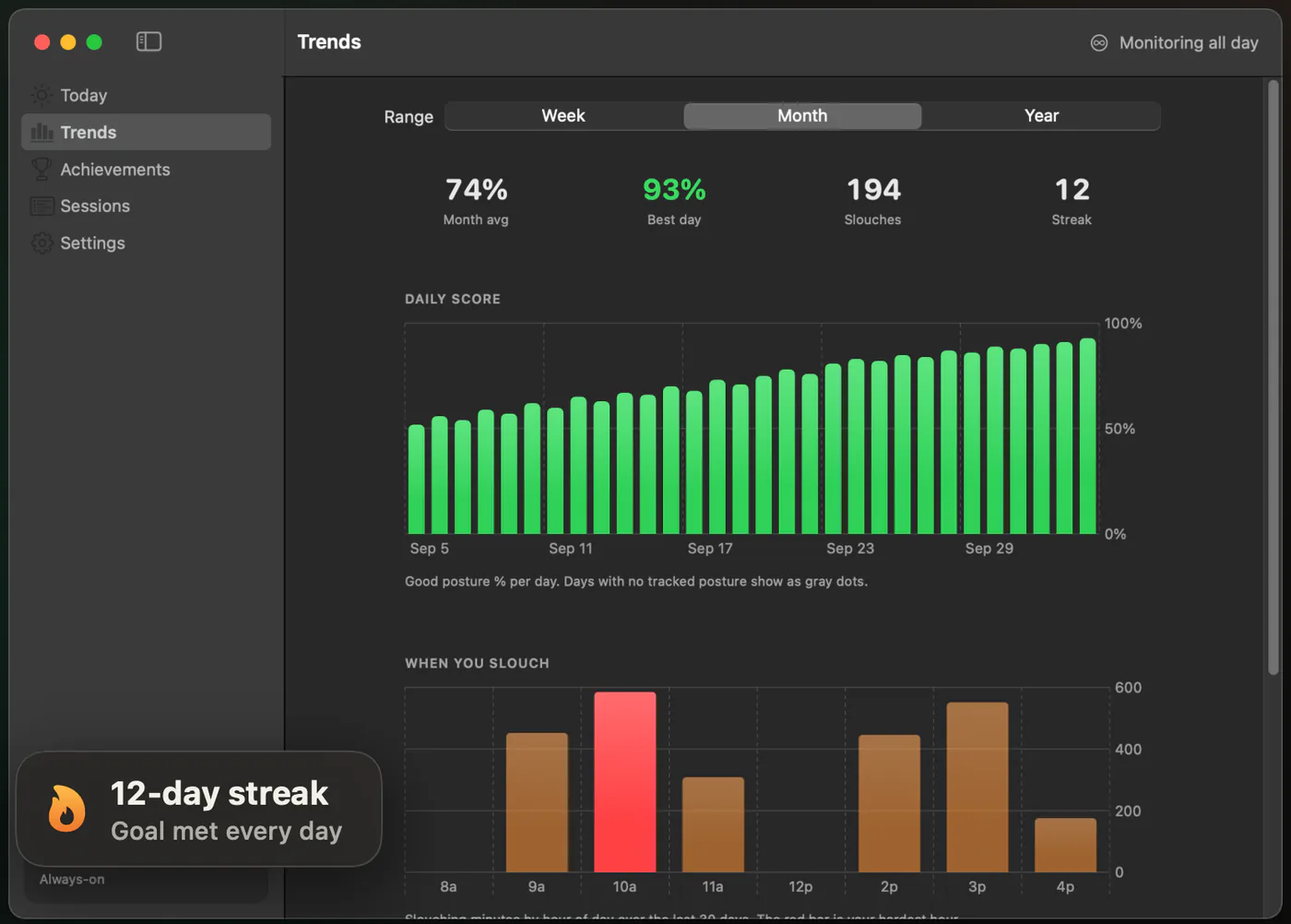The height and width of the screenshot is (924, 1291).
Task: Click the Settings gear icon
Action: coord(41,243)
